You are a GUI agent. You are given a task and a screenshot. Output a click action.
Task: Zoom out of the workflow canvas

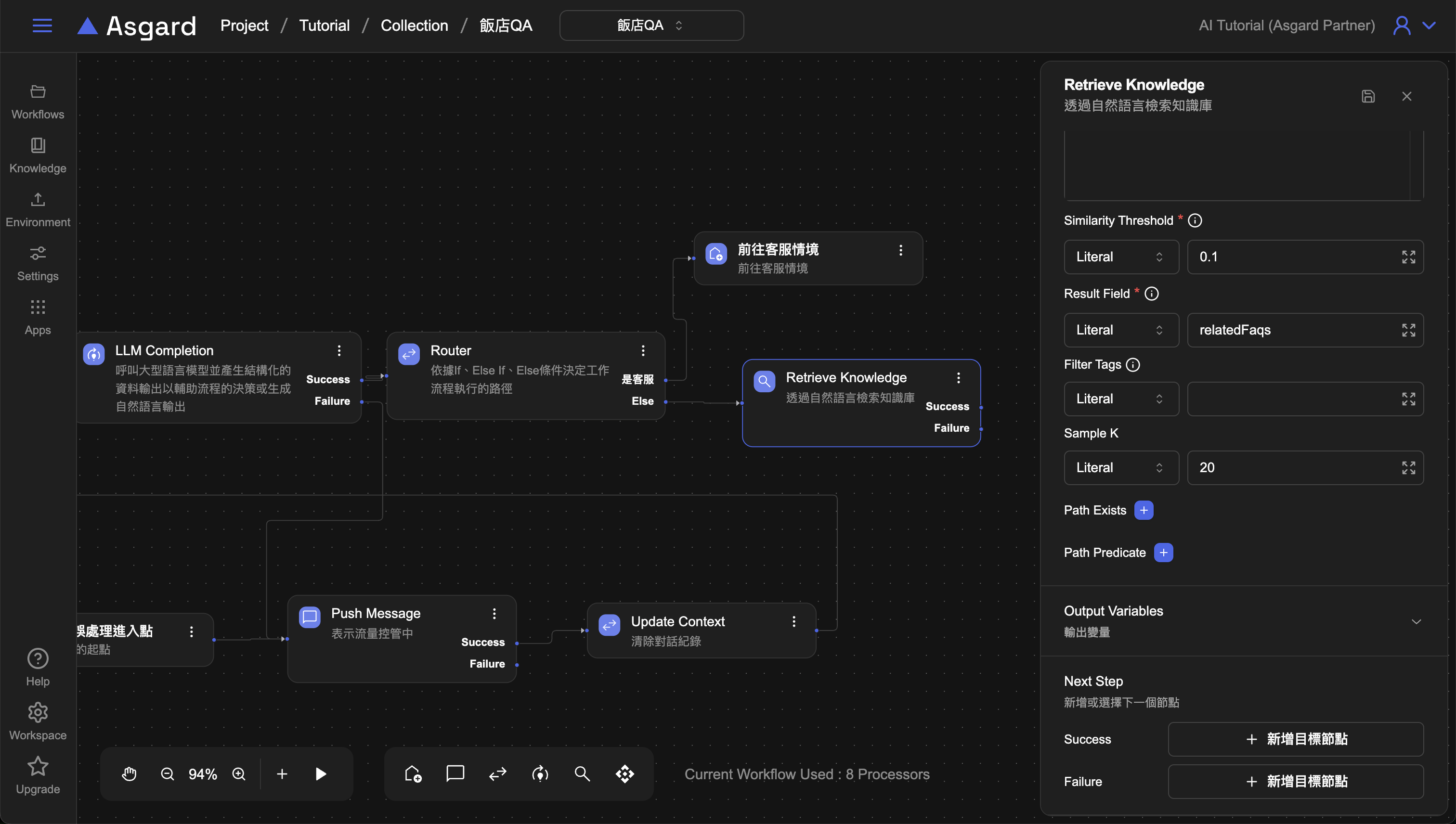(x=167, y=773)
